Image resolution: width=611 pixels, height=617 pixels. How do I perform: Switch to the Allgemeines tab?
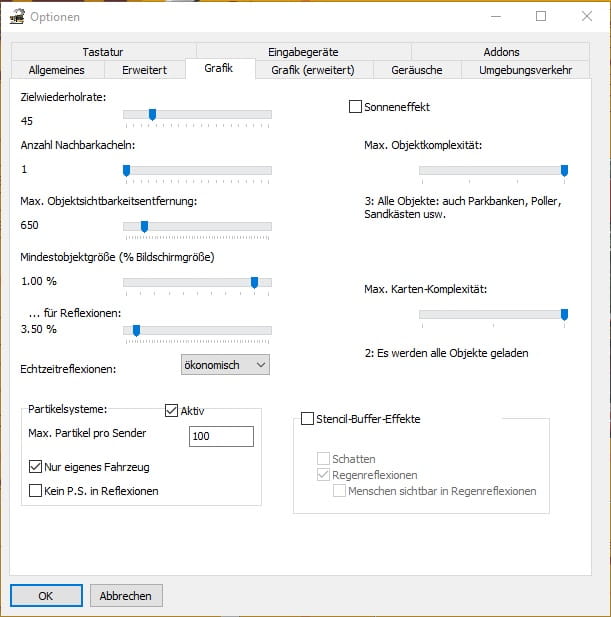(56, 70)
